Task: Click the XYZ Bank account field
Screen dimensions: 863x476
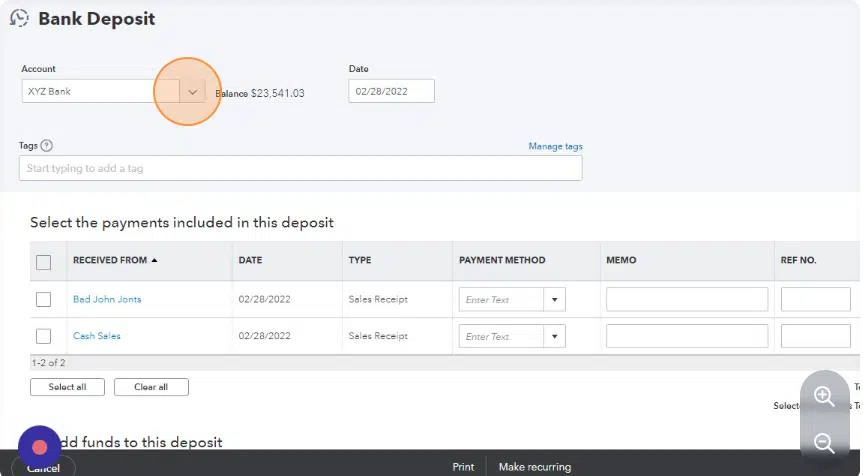Action: (x=101, y=91)
